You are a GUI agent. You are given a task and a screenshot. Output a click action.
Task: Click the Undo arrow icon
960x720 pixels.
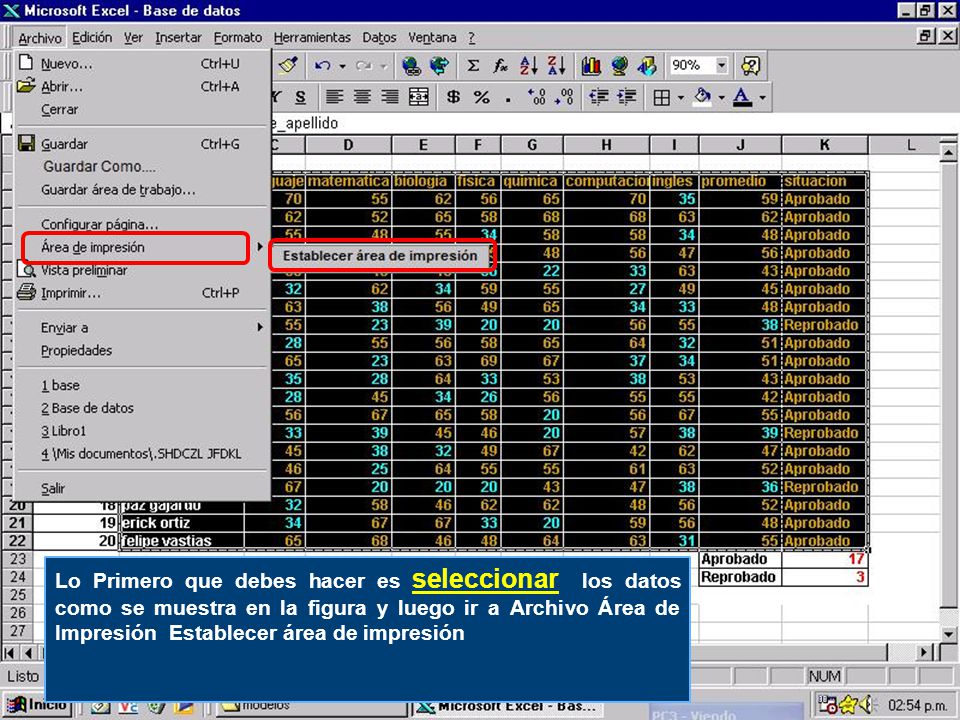coord(323,66)
